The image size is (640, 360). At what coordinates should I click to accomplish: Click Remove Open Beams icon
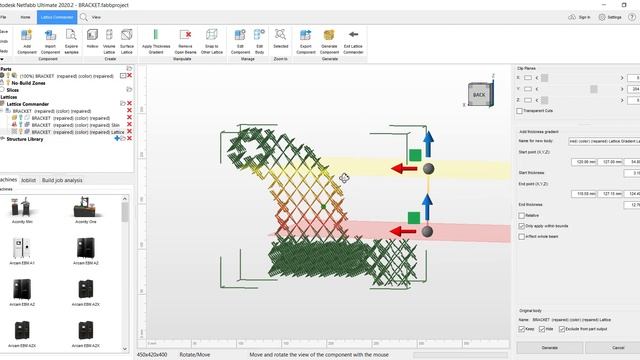point(185,35)
